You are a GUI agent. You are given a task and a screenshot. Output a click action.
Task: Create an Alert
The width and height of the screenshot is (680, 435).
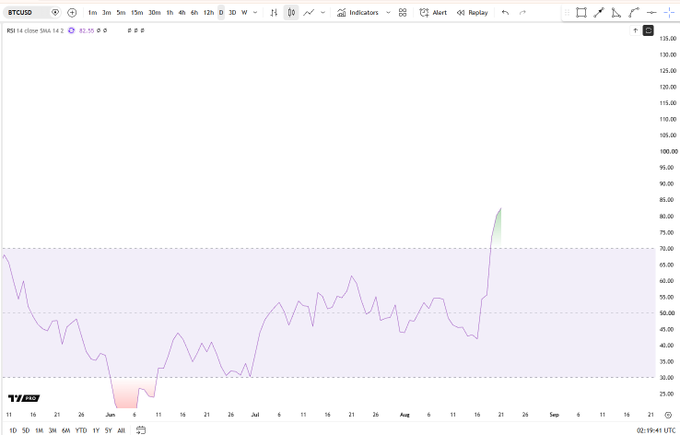pos(433,13)
